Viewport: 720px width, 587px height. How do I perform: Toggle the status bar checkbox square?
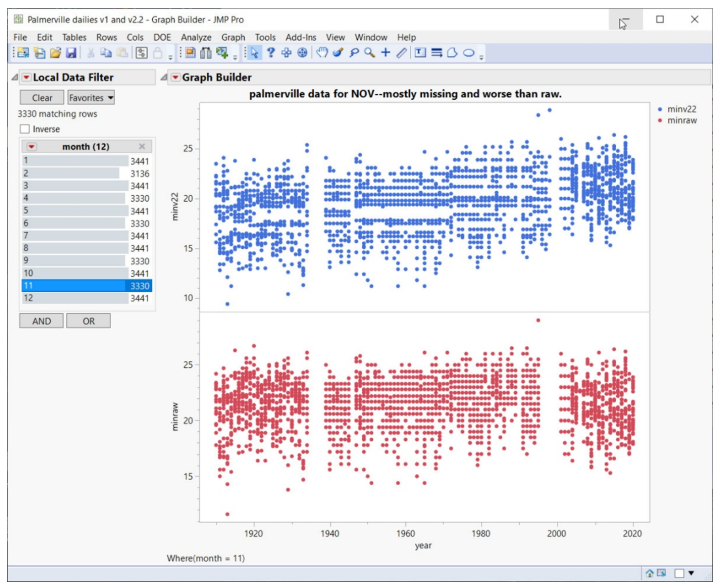pos(679,573)
